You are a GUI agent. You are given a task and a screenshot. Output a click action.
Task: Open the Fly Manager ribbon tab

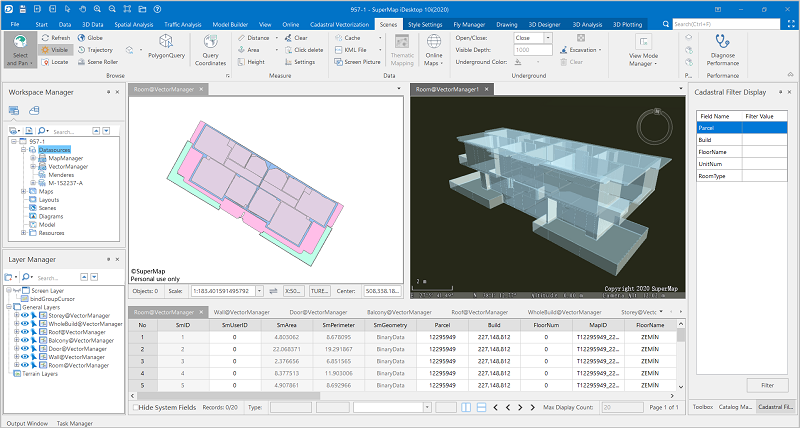click(x=469, y=24)
